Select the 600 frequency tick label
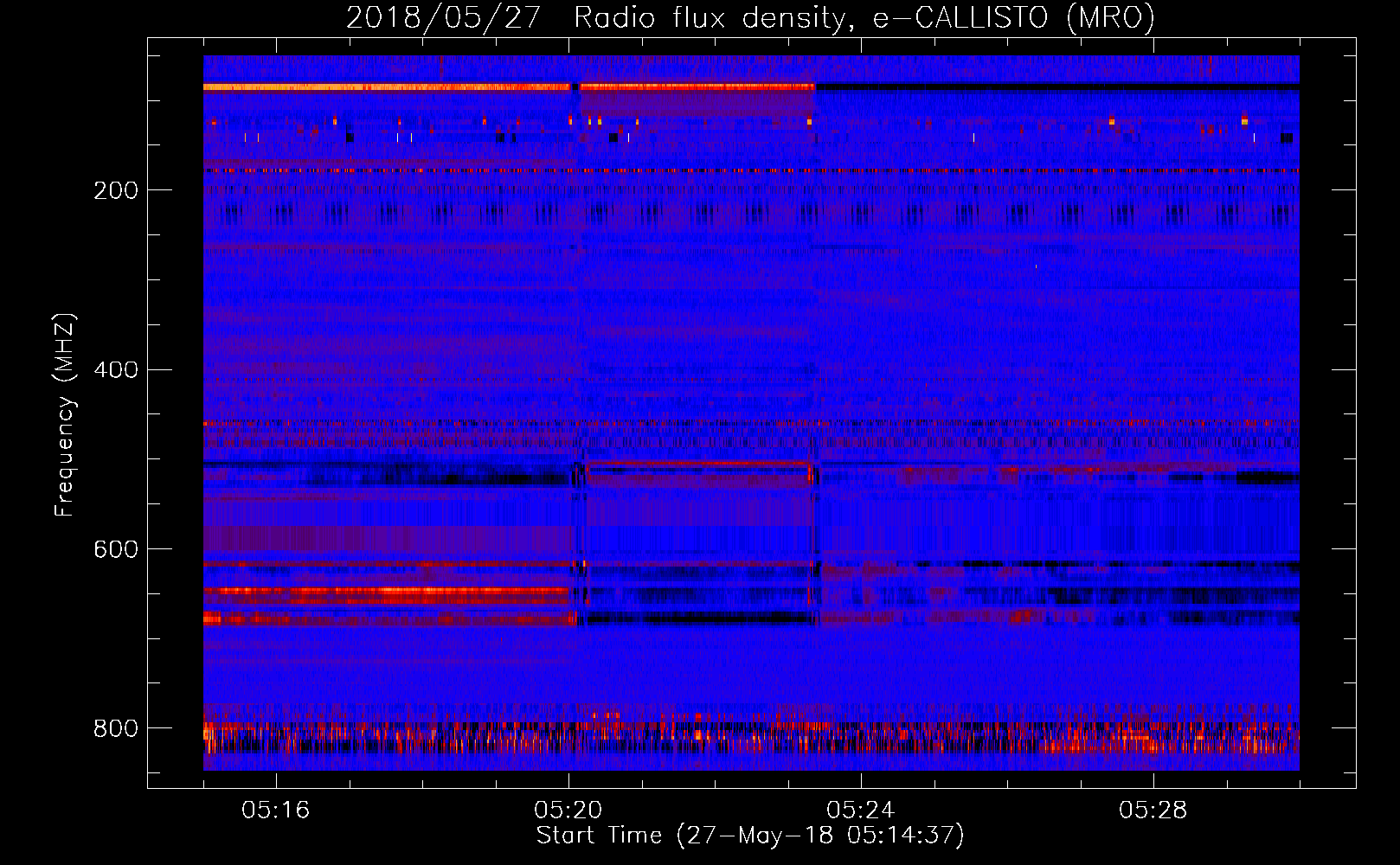 pos(116,550)
